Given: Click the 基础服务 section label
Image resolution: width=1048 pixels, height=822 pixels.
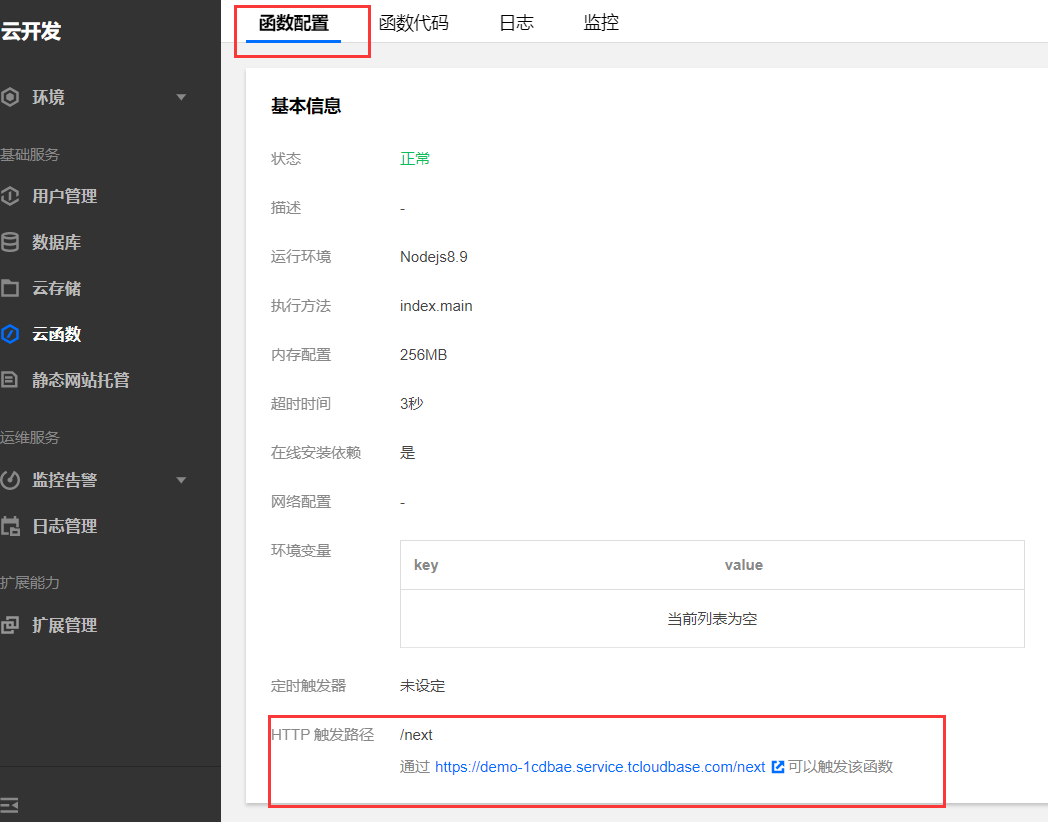Looking at the screenshot, I should click(30, 154).
